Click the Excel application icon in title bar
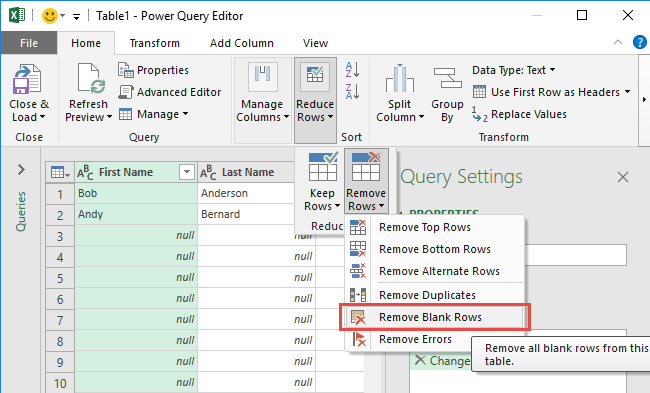650x393 pixels. tap(17, 16)
